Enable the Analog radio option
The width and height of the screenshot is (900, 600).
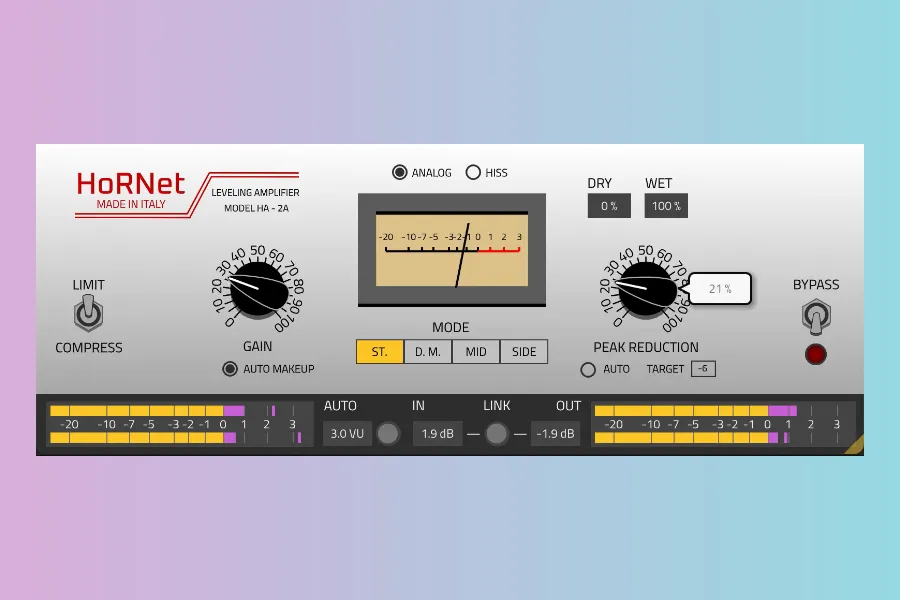coord(400,172)
